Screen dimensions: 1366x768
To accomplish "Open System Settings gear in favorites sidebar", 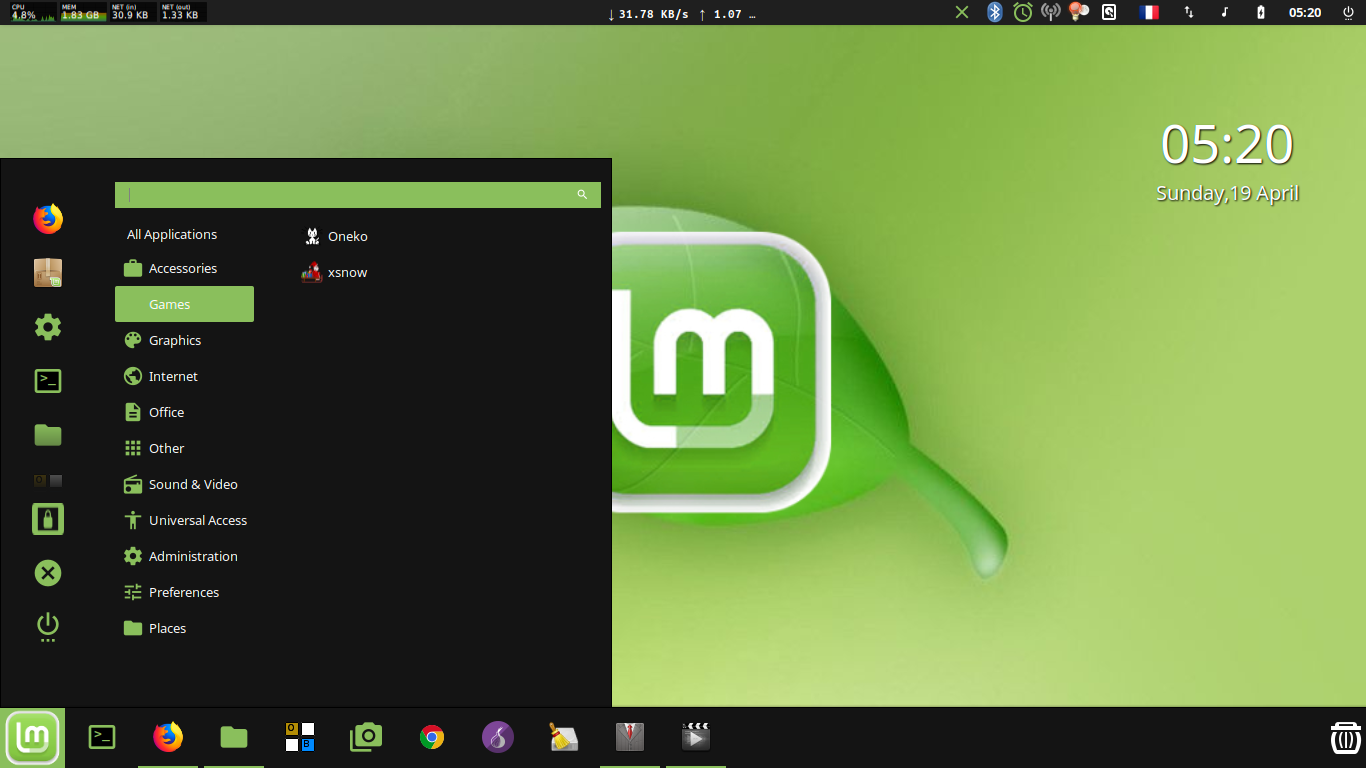I will (48, 327).
